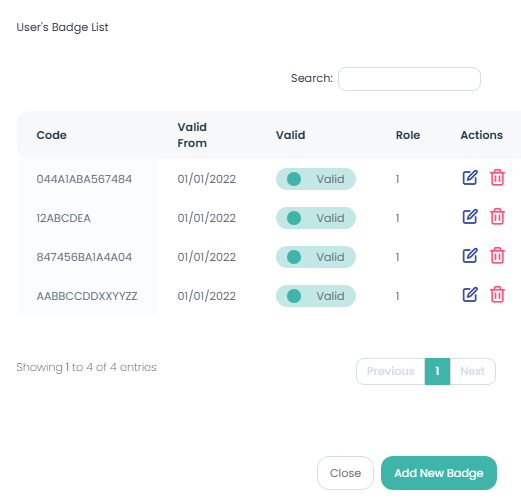Delete badge AABBCCDDXXYYZZ
521x504 pixels.
click(x=497, y=295)
